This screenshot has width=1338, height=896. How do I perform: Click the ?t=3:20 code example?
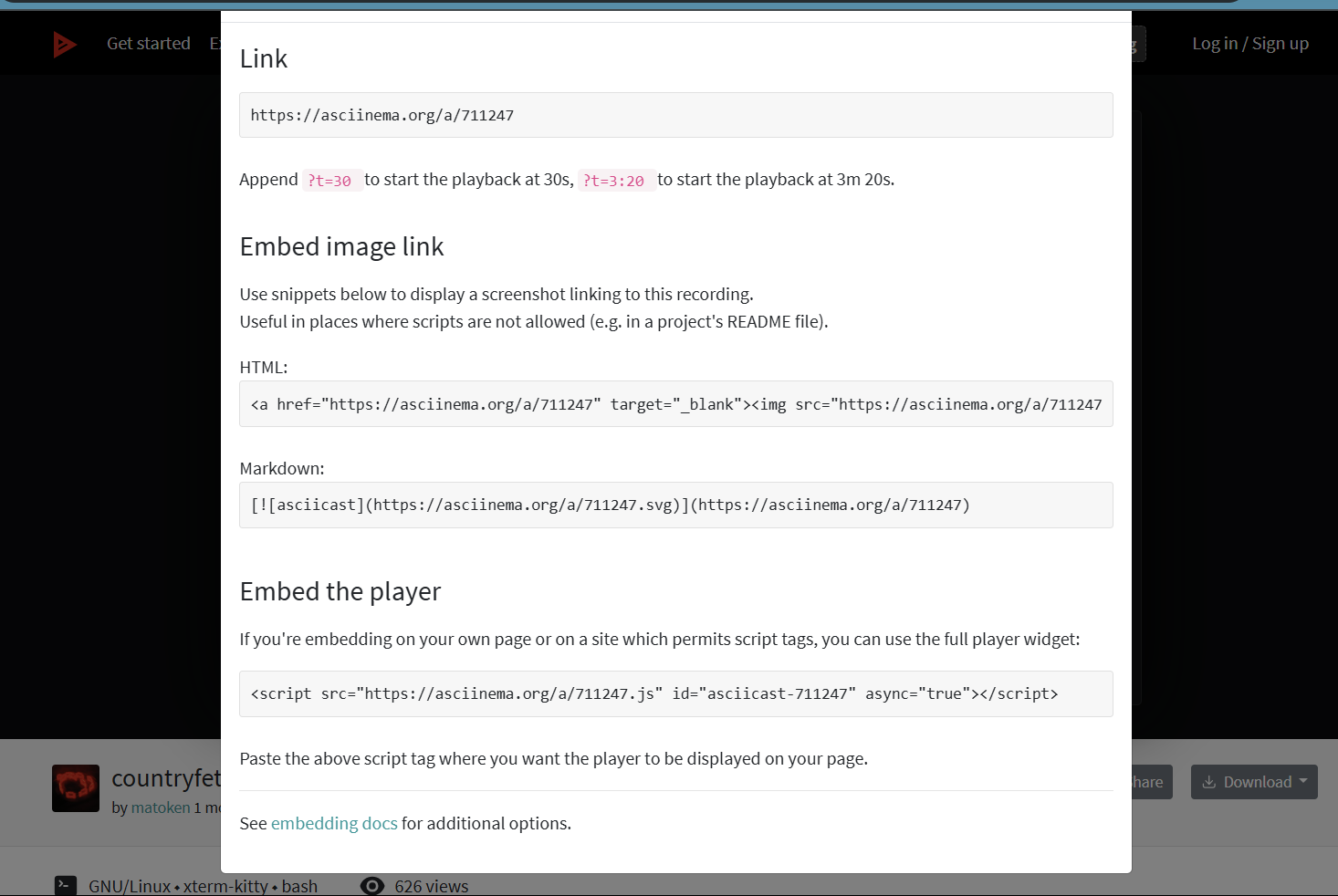(x=613, y=181)
